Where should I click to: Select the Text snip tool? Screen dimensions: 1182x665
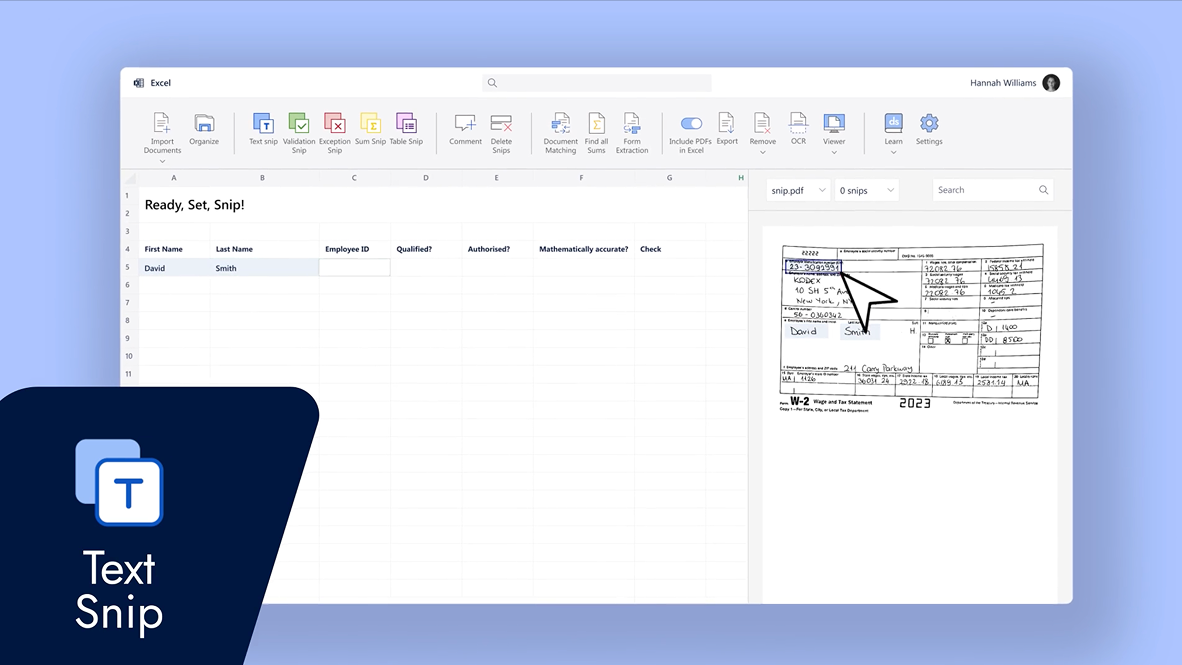click(x=263, y=124)
